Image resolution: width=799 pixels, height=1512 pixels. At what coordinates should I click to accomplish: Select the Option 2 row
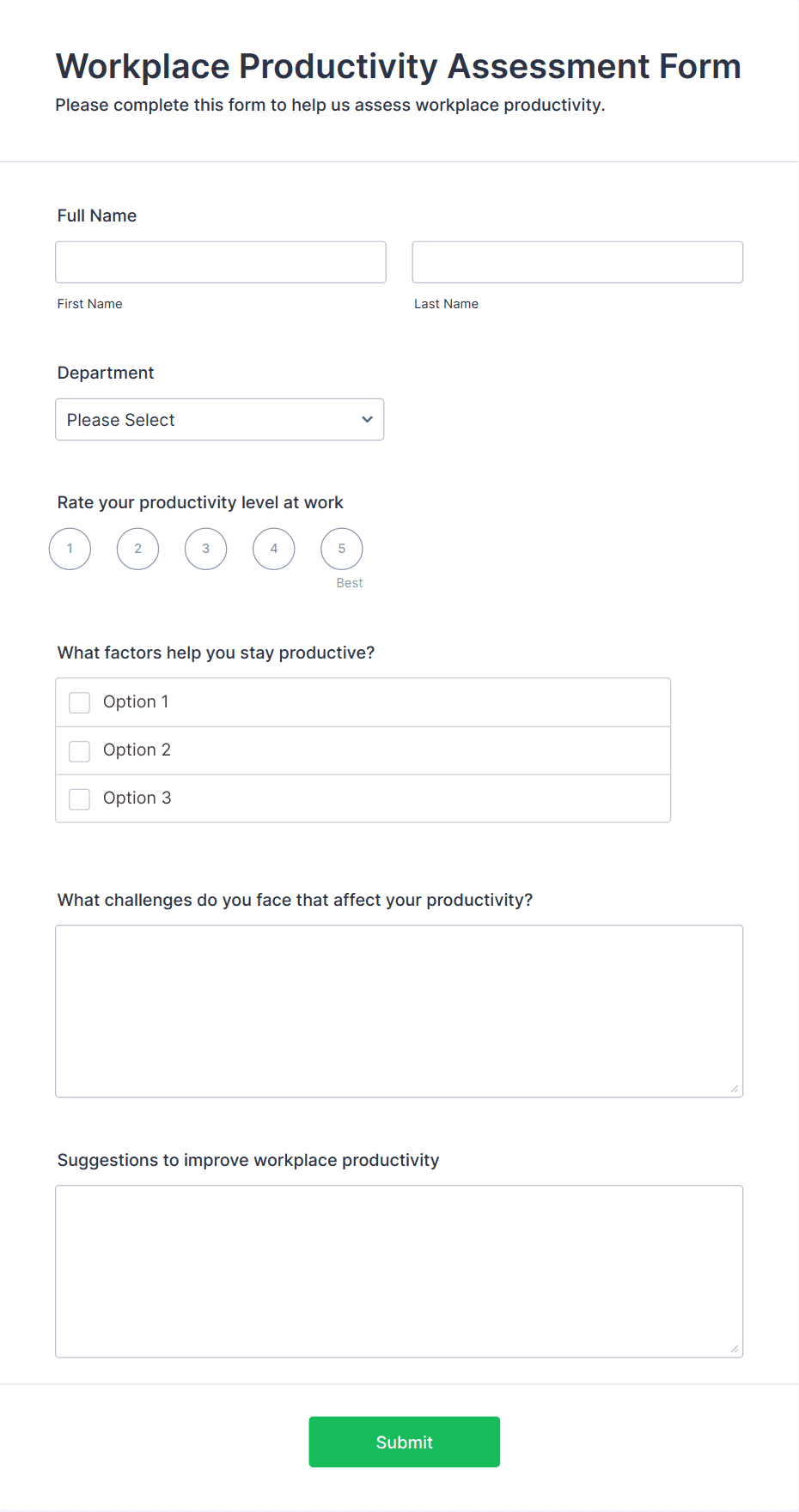click(363, 750)
